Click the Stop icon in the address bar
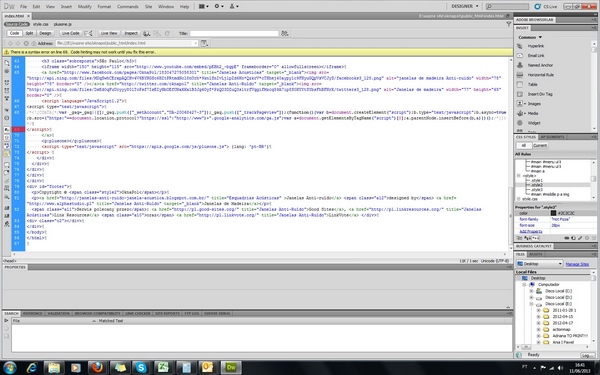The image size is (600, 375). click(x=26, y=43)
